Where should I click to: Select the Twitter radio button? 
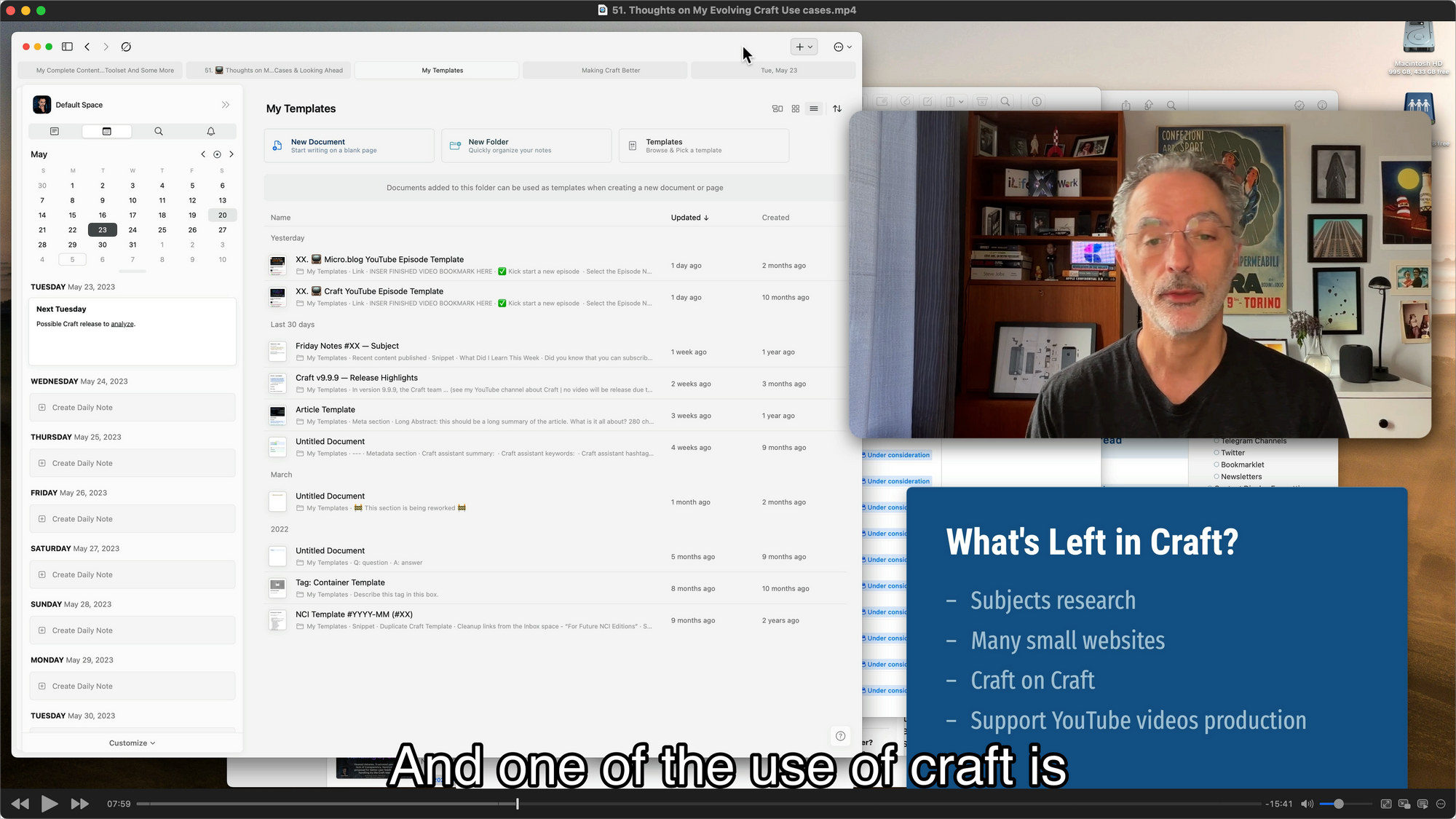click(x=1216, y=452)
